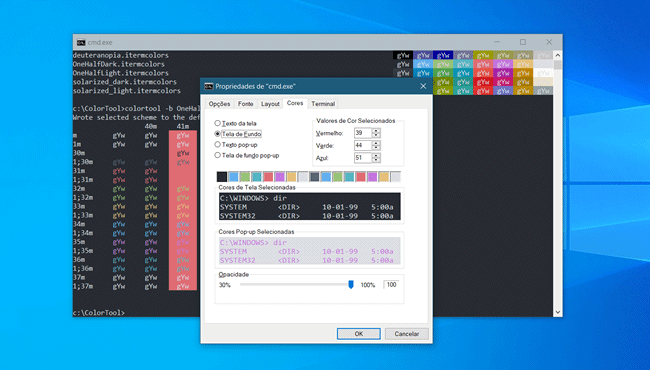Screen dimensions: 650x370
Task: Pick the blue swatch next to black
Action: [233, 177]
